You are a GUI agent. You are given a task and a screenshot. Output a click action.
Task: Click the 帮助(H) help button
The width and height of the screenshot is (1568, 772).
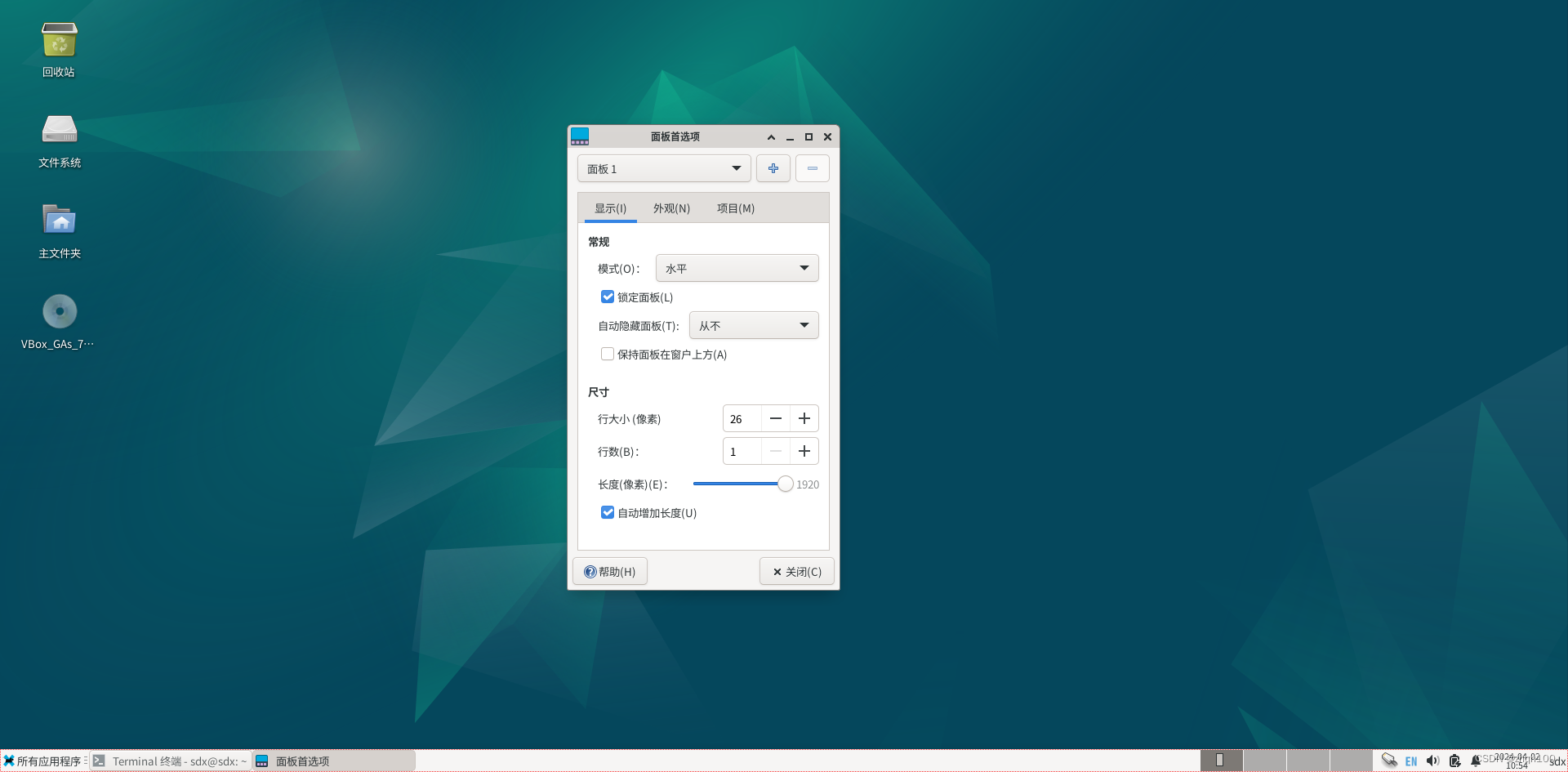coord(610,571)
